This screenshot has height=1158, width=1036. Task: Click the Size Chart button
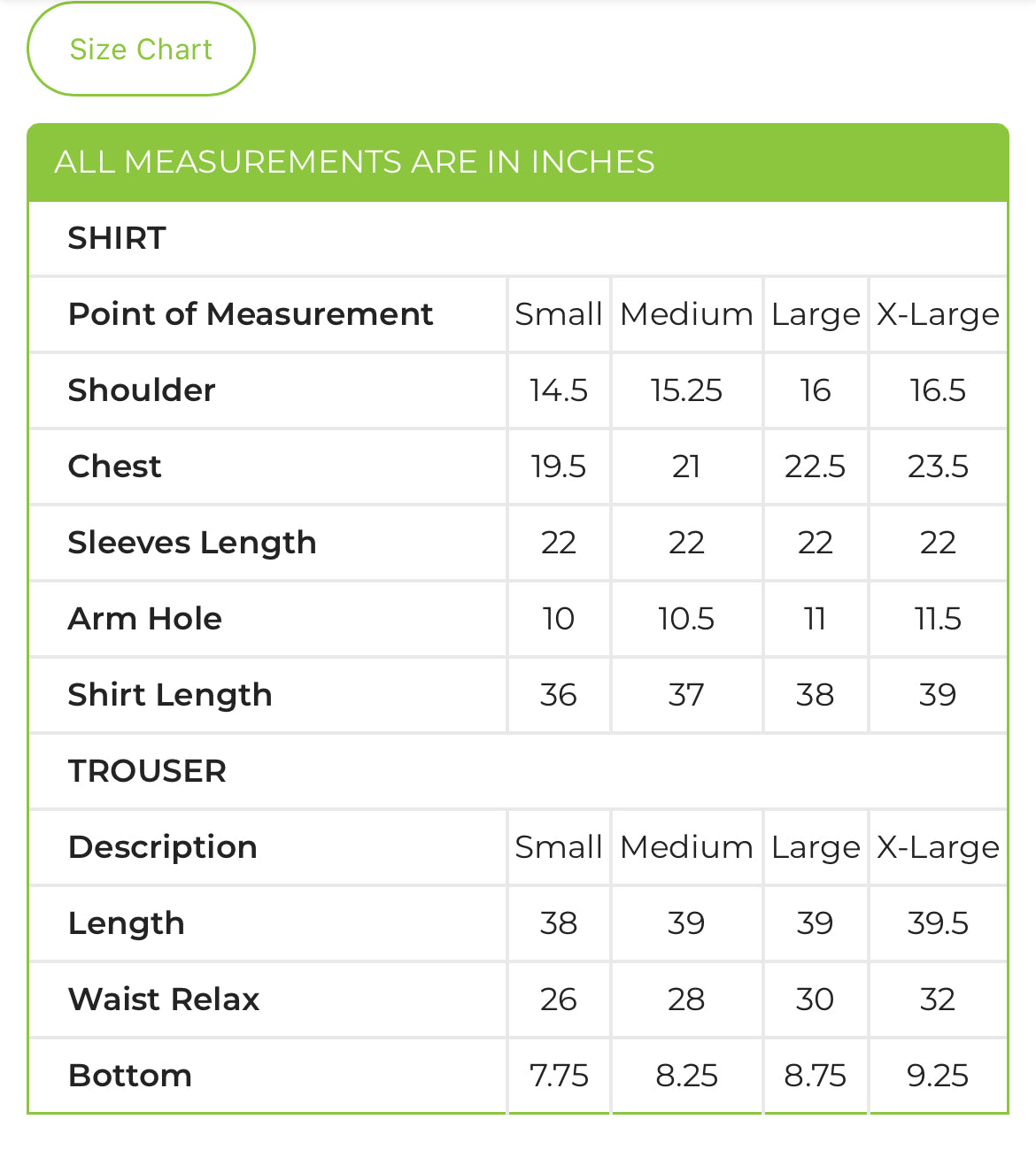(x=141, y=50)
